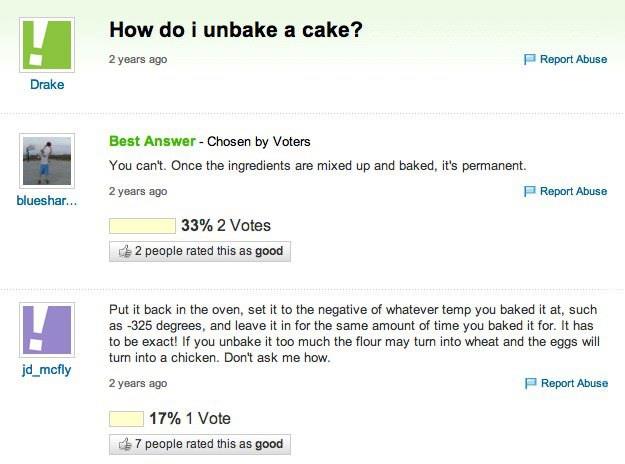Click the 17% vote progress bar
The width and height of the screenshot is (625, 464).
click(126, 419)
